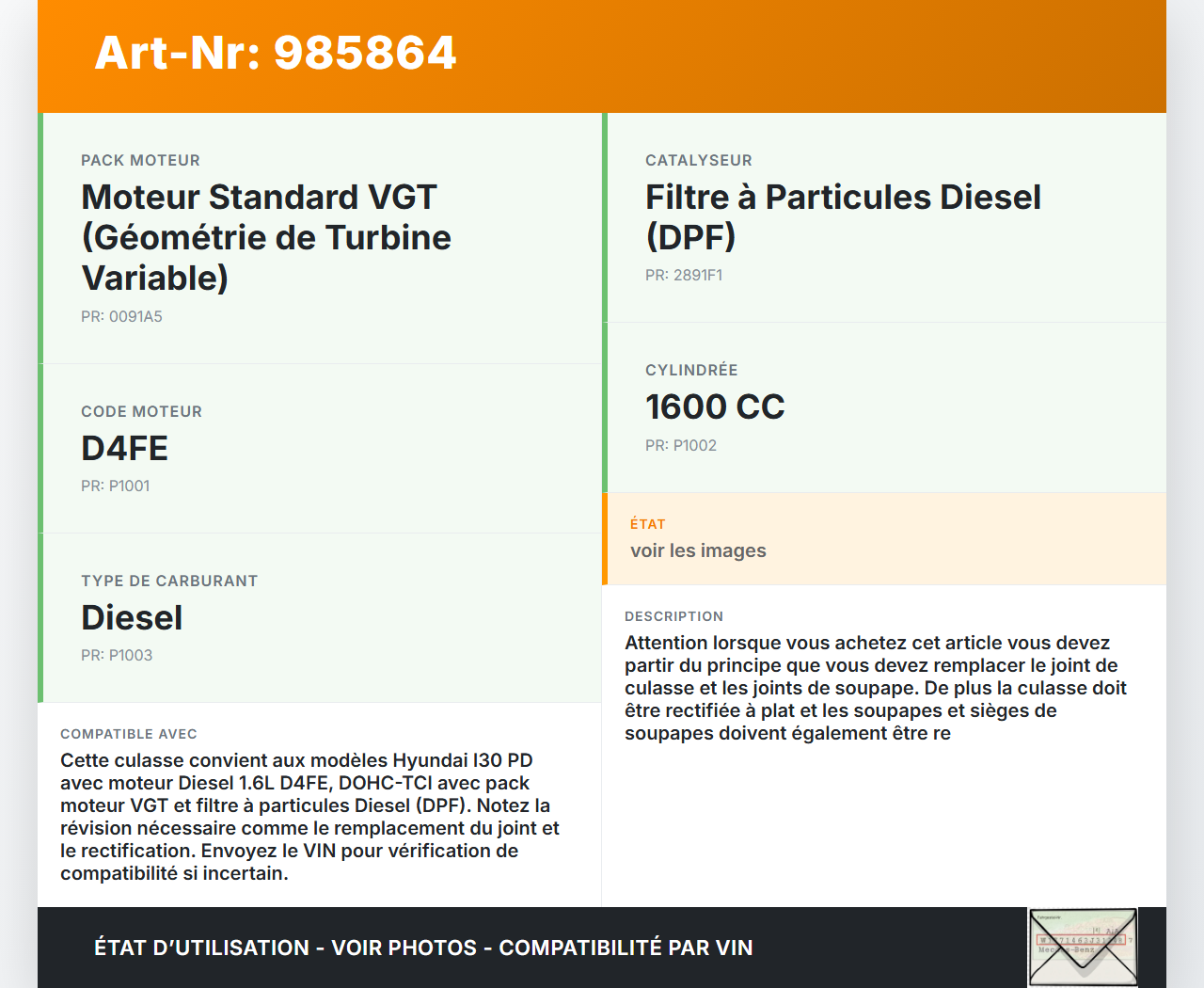Screen dimensions: 1204x988
Task: Click the 'voir les images' text
Action: (x=698, y=551)
